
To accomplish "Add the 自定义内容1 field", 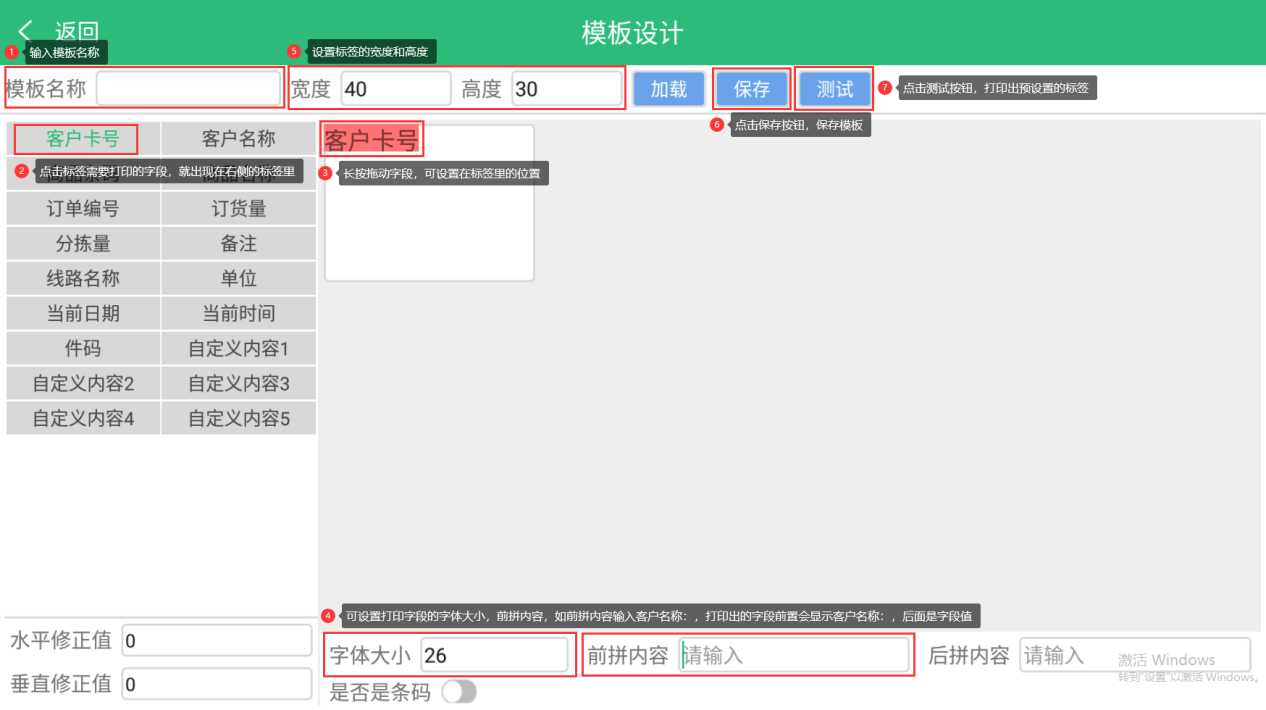I will (238, 349).
